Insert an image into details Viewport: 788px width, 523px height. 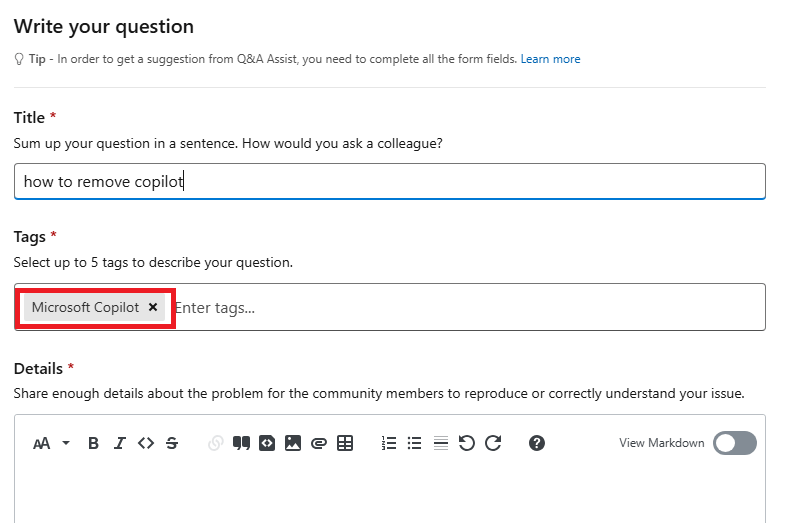pyautogui.click(x=293, y=443)
